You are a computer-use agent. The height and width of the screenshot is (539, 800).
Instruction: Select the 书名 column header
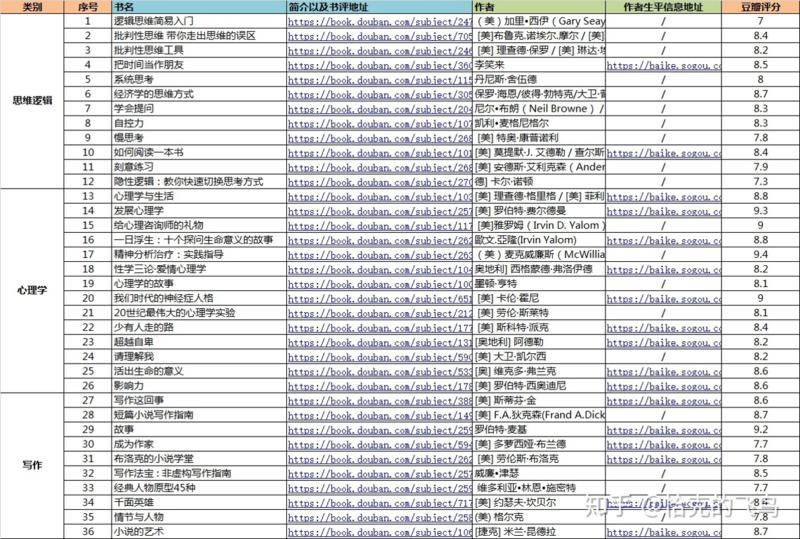pyautogui.click(x=199, y=7)
